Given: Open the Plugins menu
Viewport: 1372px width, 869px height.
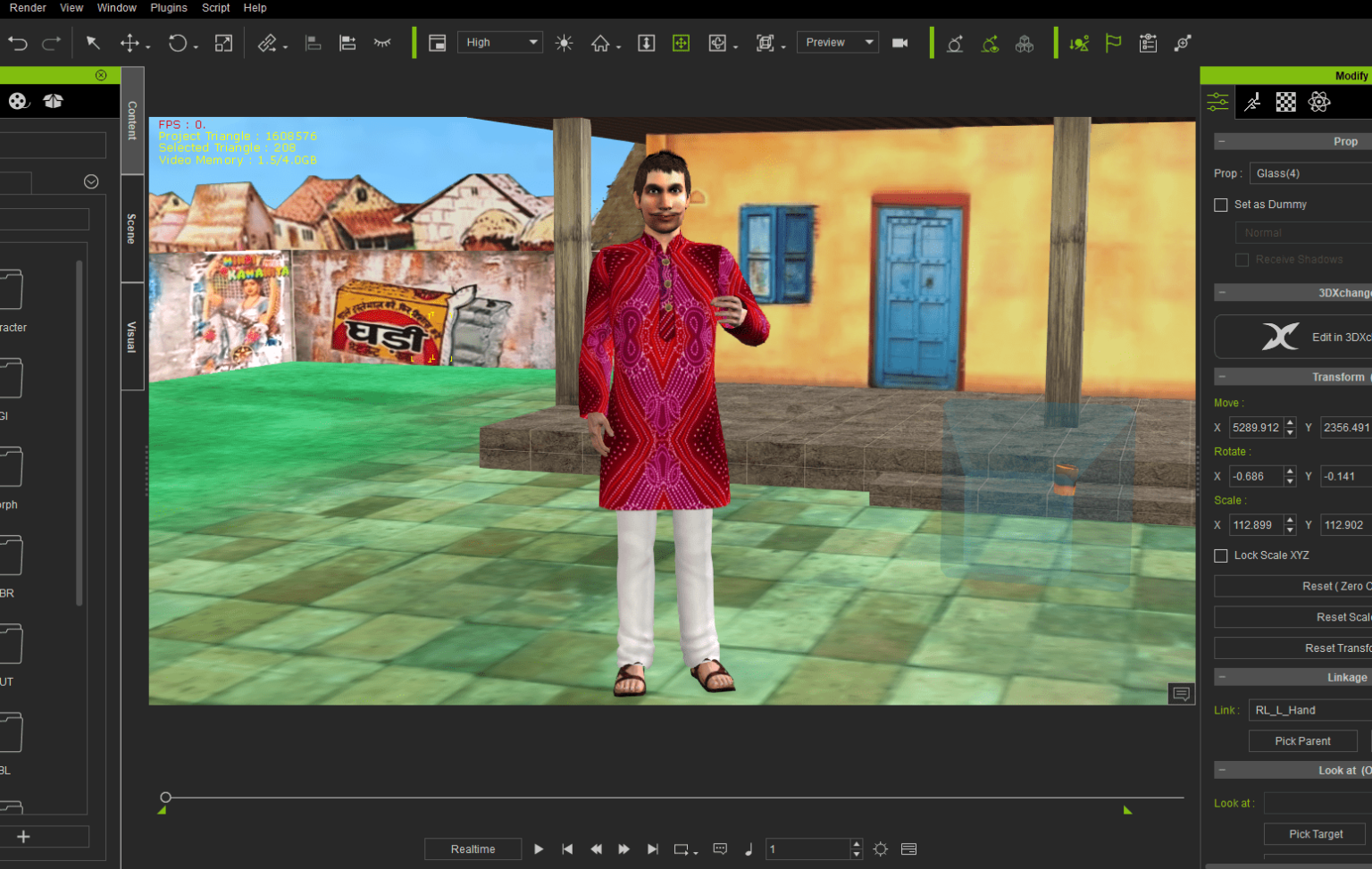Looking at the screenshot, I should pyautogui.click(x=169, y=8).
